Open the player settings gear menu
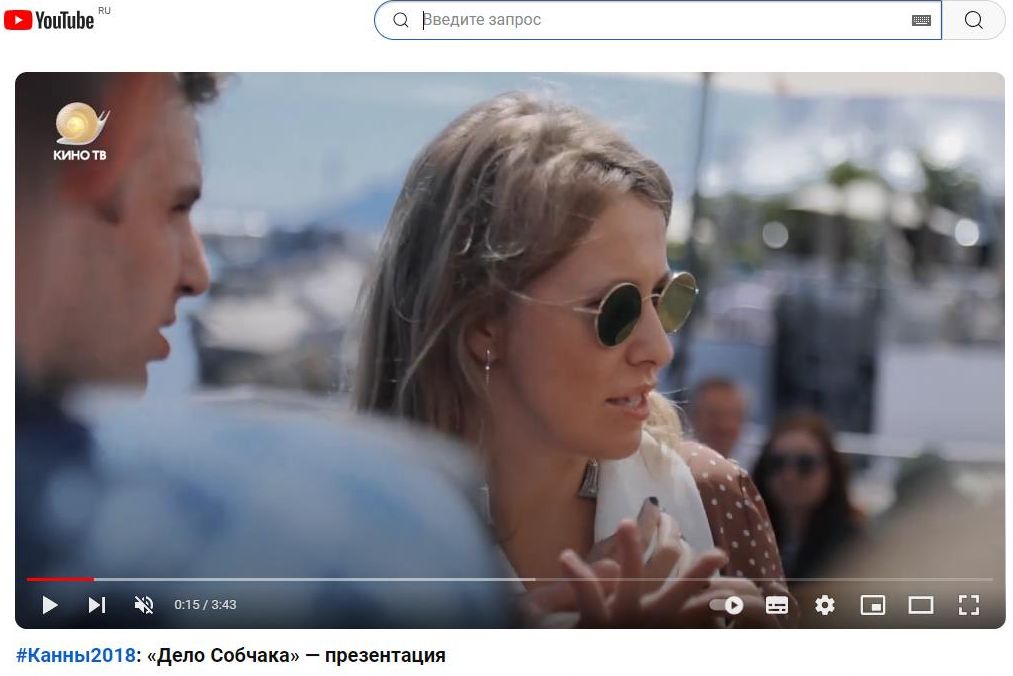 click(x=825, y=605)
